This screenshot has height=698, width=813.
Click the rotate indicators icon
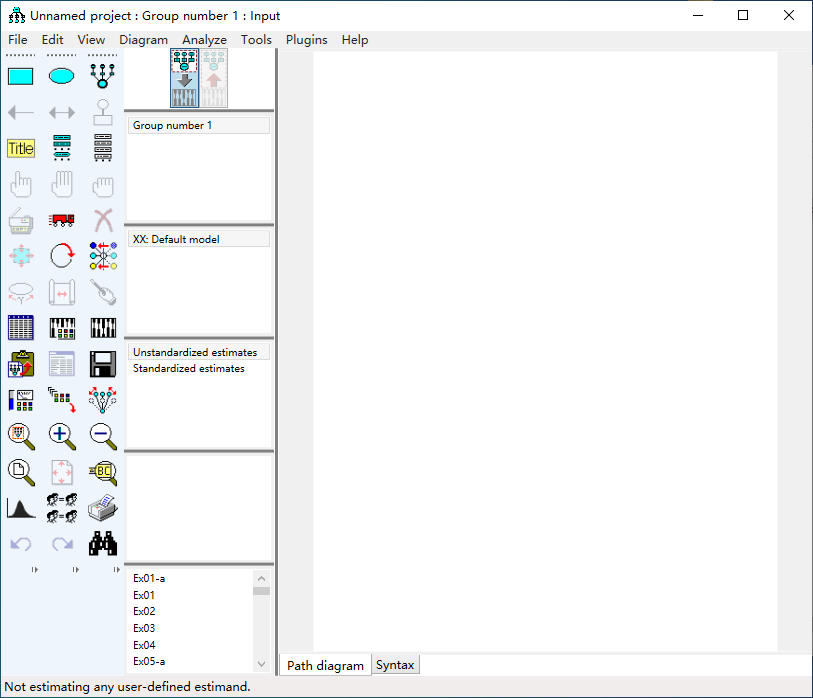point(62,256)
